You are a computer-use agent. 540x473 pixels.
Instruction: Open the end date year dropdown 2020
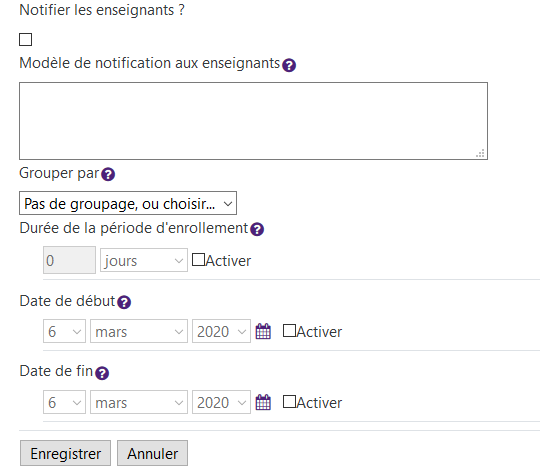click(221, 402)
